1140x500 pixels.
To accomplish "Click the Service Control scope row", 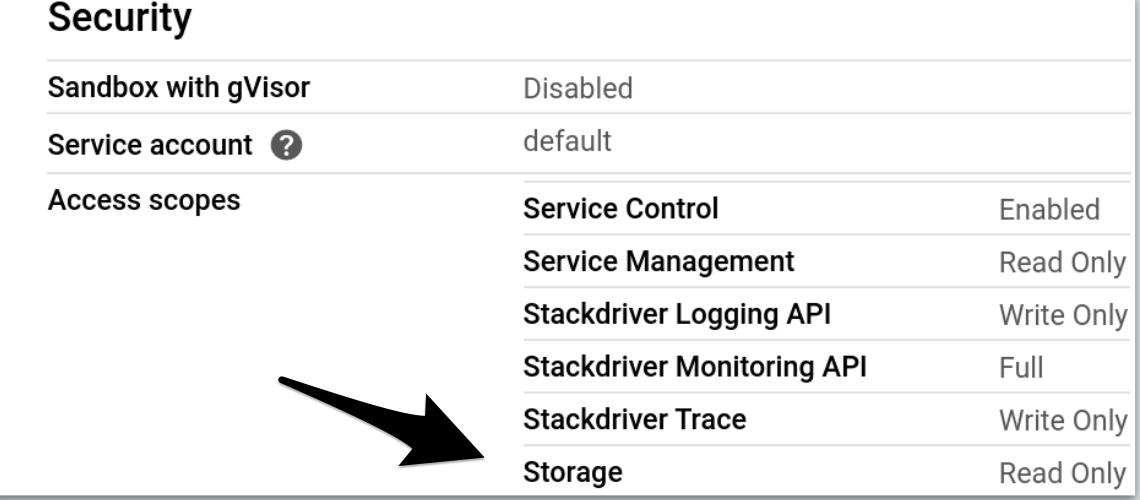I will point(620,210).
